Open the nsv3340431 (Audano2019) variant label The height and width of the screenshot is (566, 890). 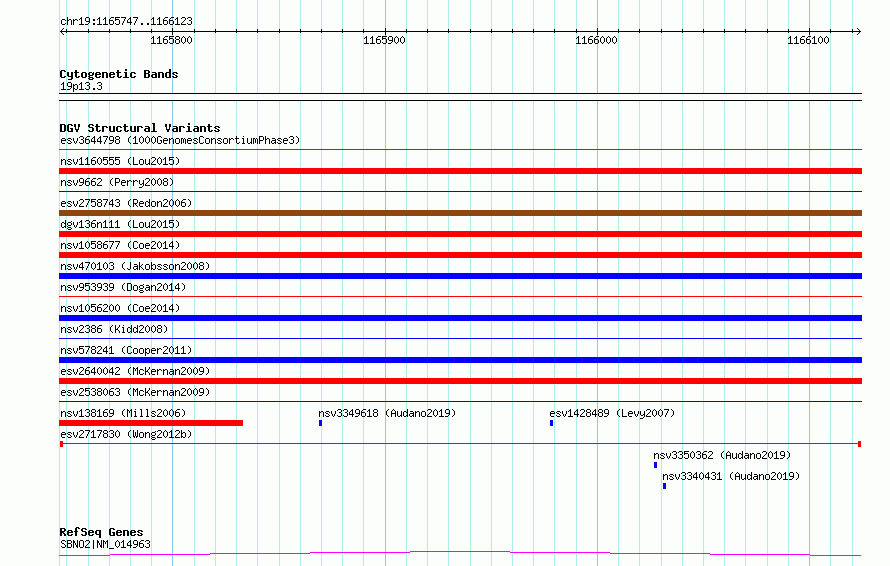pos(731,476)
